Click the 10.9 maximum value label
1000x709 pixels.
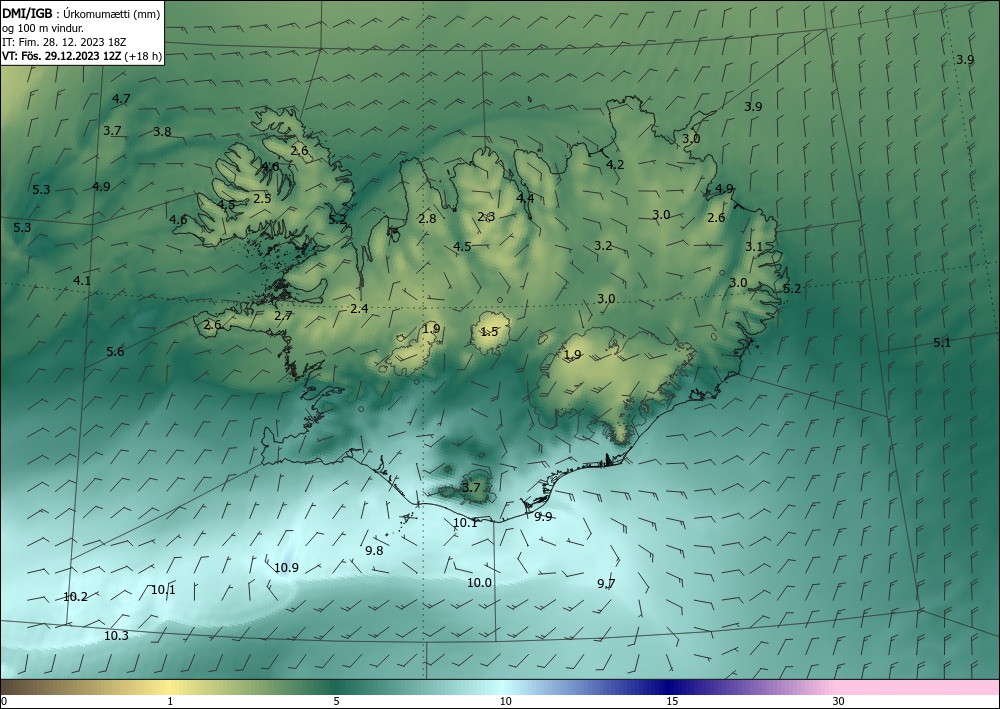(x=286, y=567)
